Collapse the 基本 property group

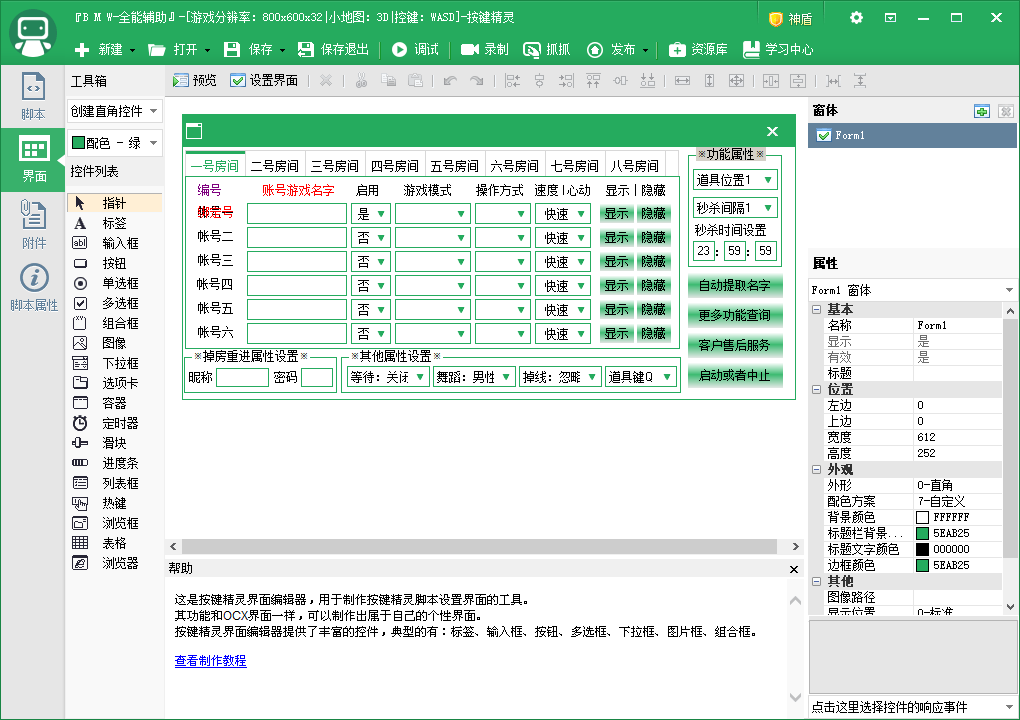click(816, 309)
